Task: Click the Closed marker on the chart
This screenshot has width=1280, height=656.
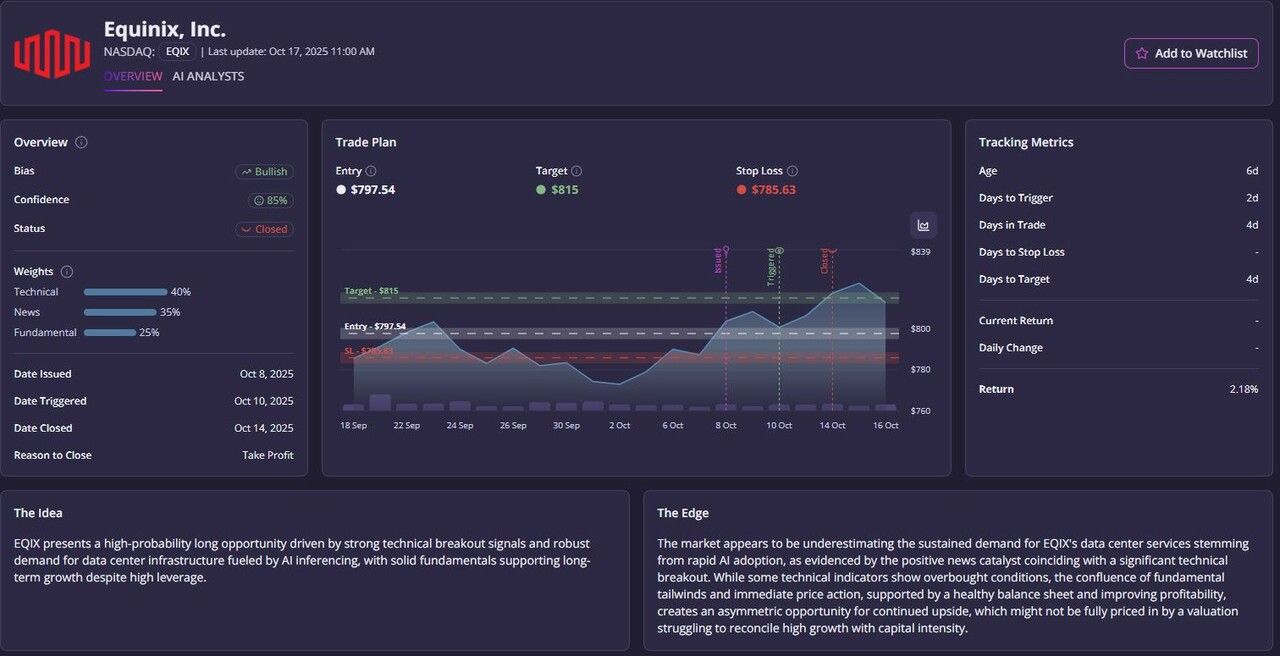Action: pyautogui.click(x=831, y=252)
